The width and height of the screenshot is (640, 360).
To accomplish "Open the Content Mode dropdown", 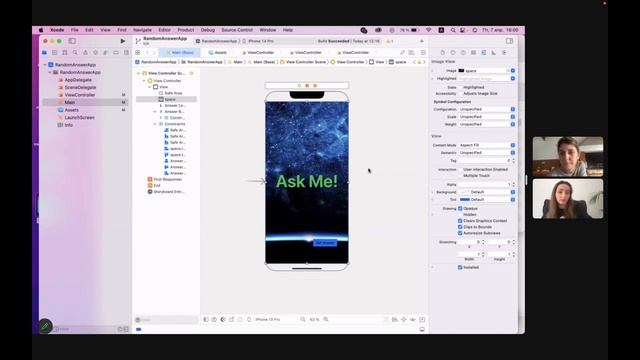I will [x=487, y=145].
